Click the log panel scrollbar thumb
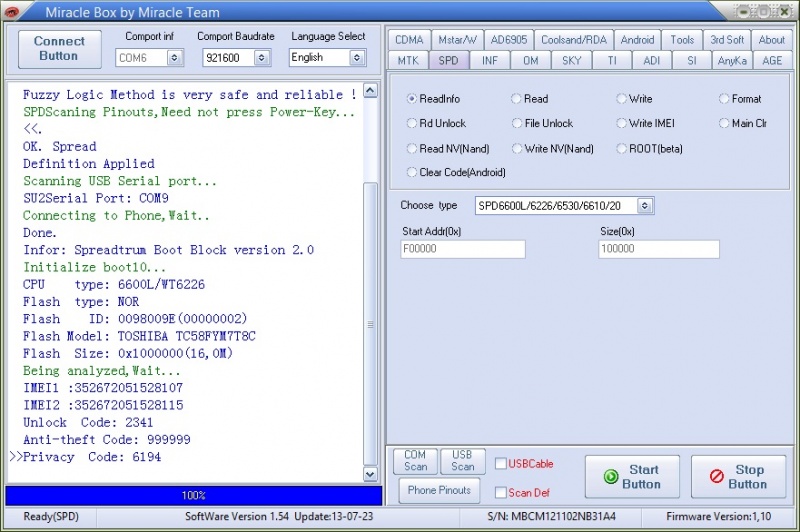Viewport: 800px width, 532px height. (x=370, y=324)
